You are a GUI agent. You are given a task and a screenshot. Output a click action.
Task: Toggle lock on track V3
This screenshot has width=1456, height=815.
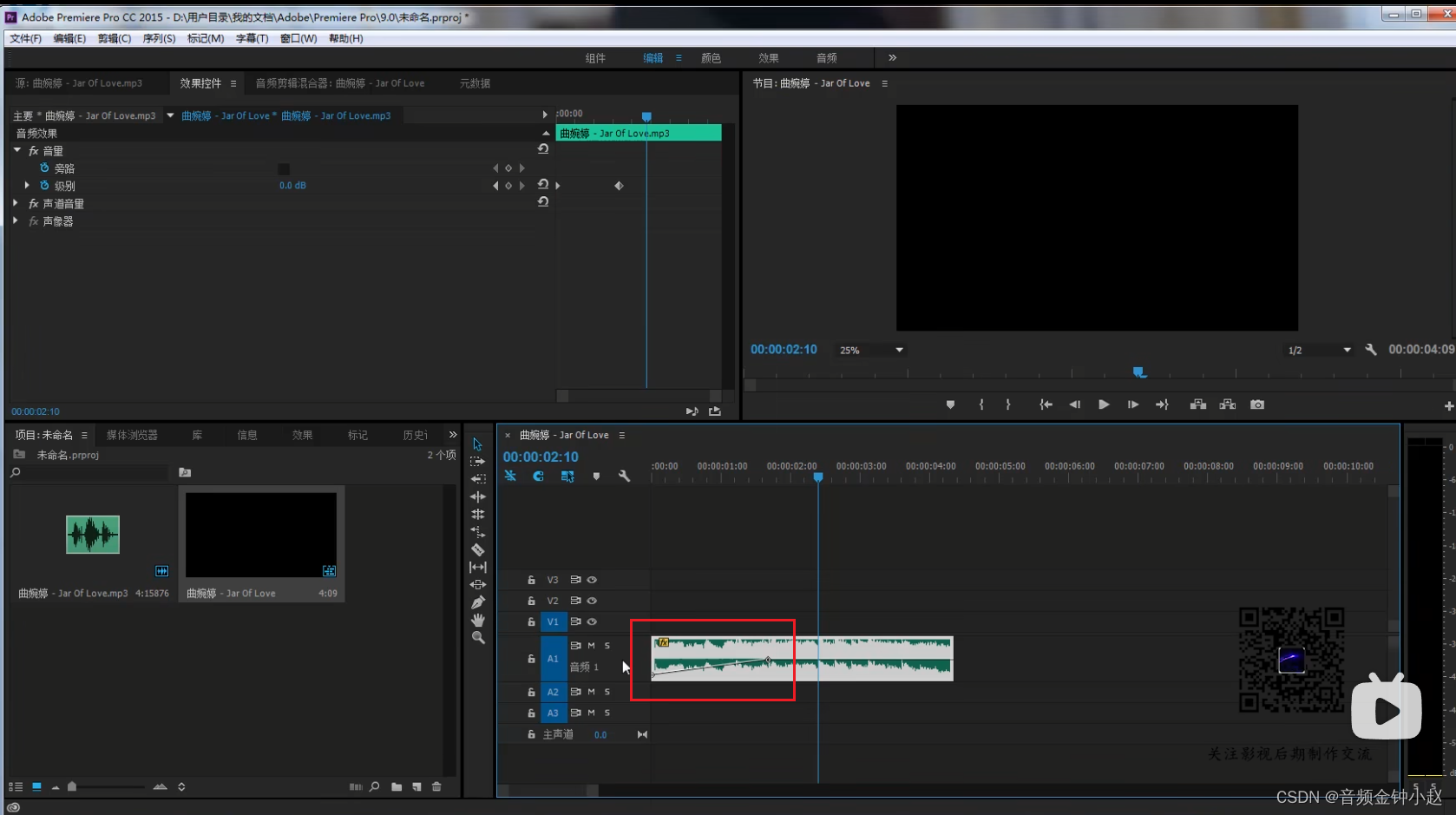point(531,580)
